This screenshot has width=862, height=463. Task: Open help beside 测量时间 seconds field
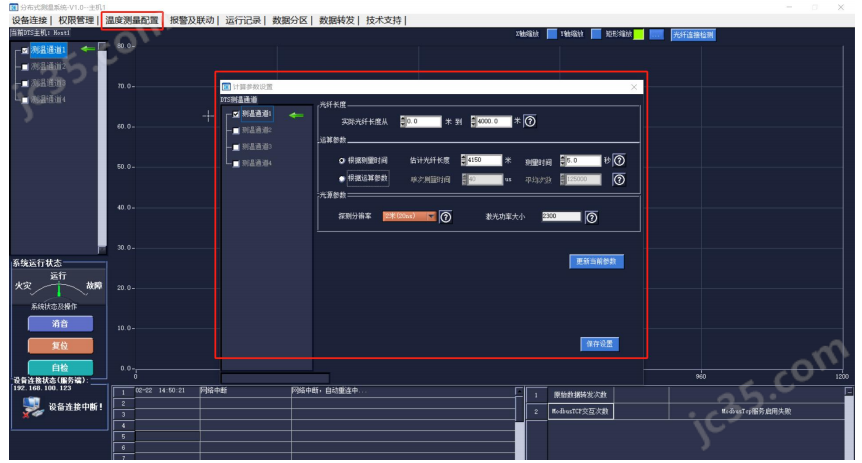click(619, 161)
